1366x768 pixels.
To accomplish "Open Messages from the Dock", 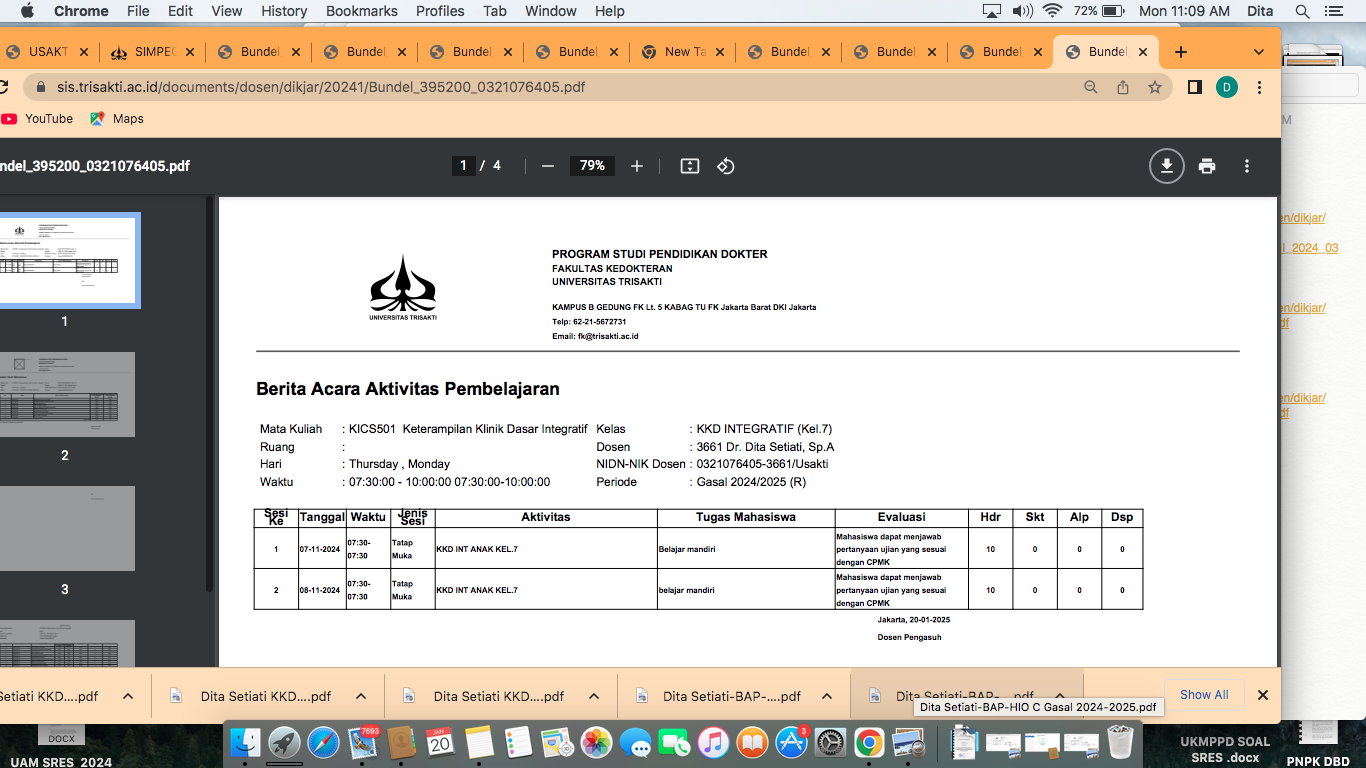I will point(635,742).
